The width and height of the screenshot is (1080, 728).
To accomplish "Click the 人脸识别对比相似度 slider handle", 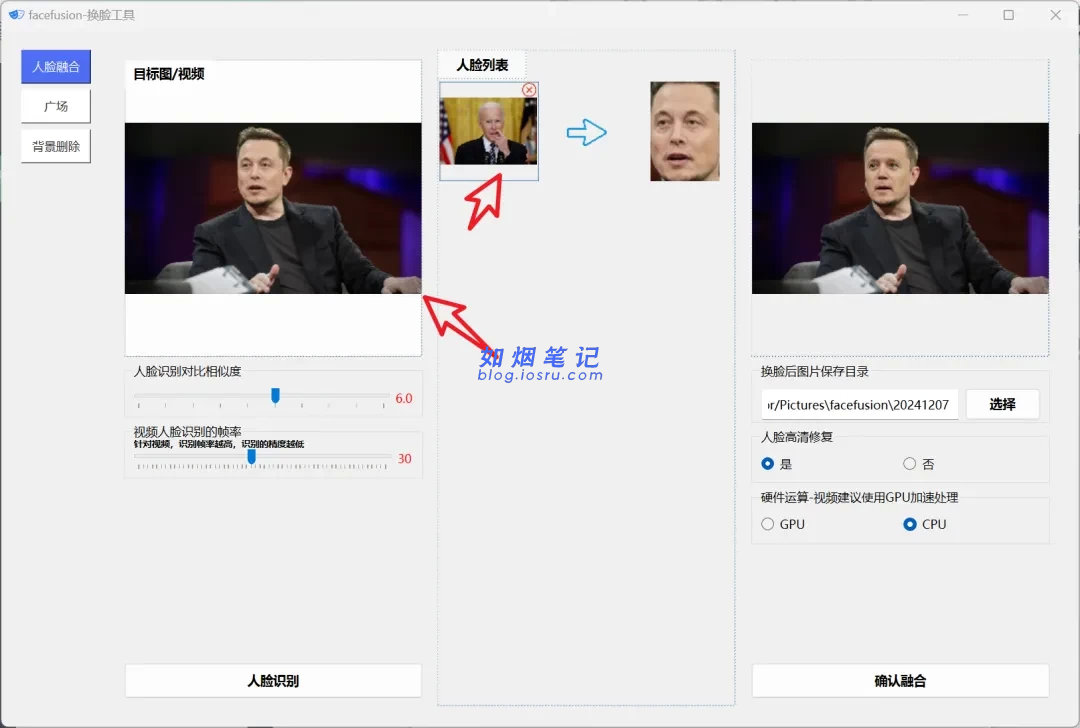I will pos(275,396).
